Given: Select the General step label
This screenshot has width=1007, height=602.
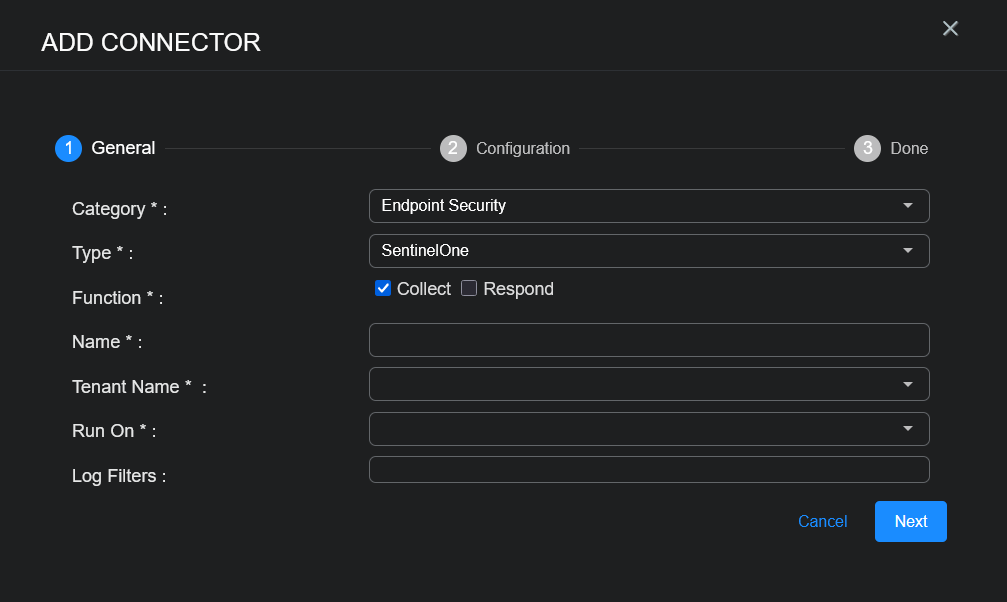Looking at the screenshot, I should pos(123,148).
